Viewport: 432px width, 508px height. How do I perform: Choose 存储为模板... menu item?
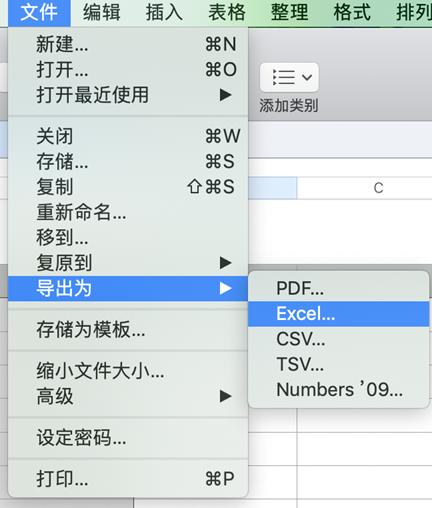point(128,330)
